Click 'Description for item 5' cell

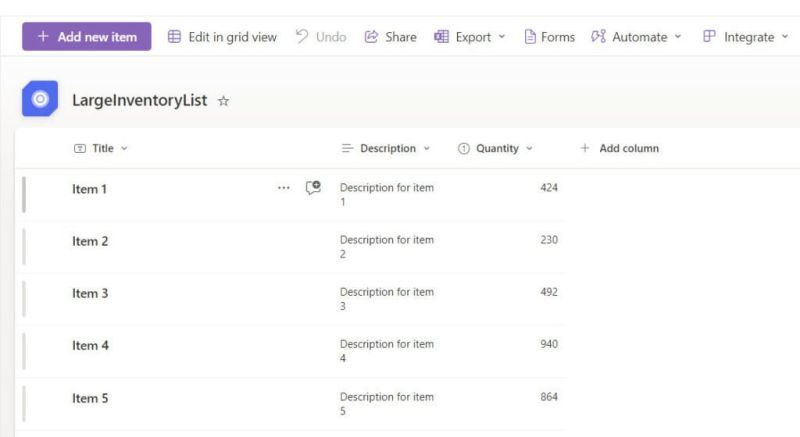[387, 403]
